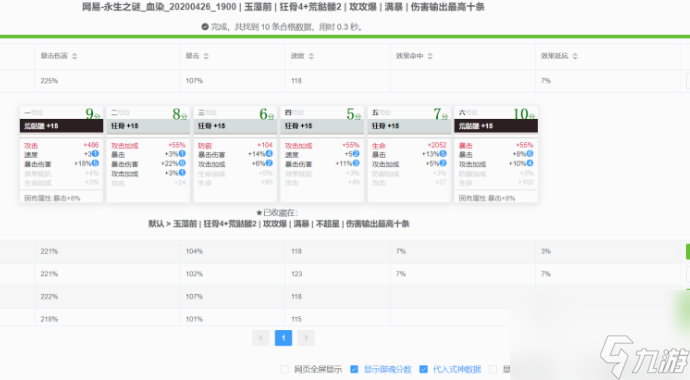The width and height of the screenshot is (690, 380).
Task: Click upgrade badge next to 暴击伤害 +22%
Action: pos(182,163)
